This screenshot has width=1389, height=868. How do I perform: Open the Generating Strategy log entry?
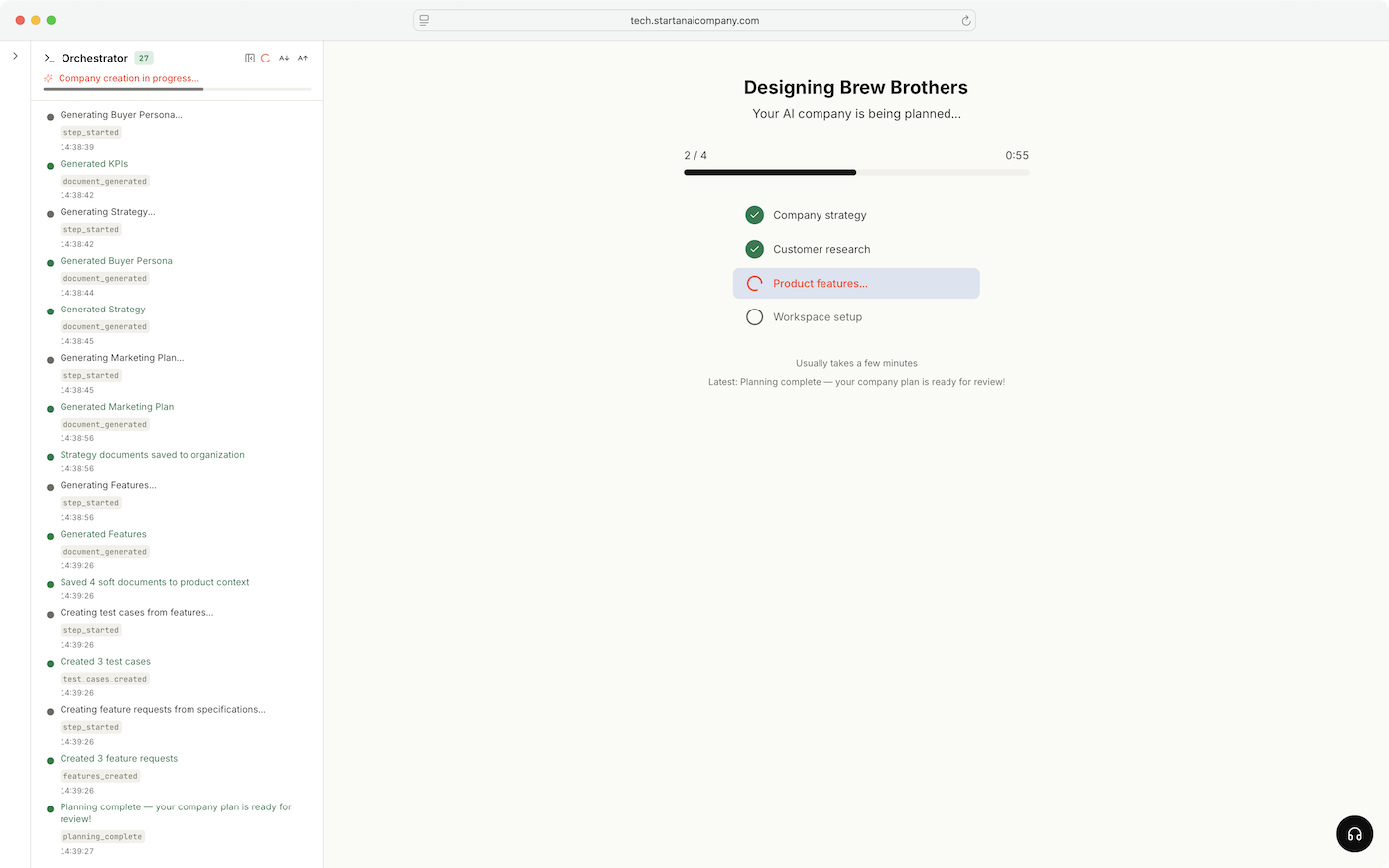107,212
